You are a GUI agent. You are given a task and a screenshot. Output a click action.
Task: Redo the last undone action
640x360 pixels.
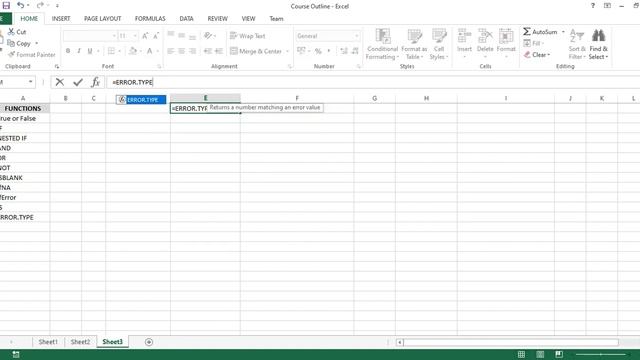[40, 5]
